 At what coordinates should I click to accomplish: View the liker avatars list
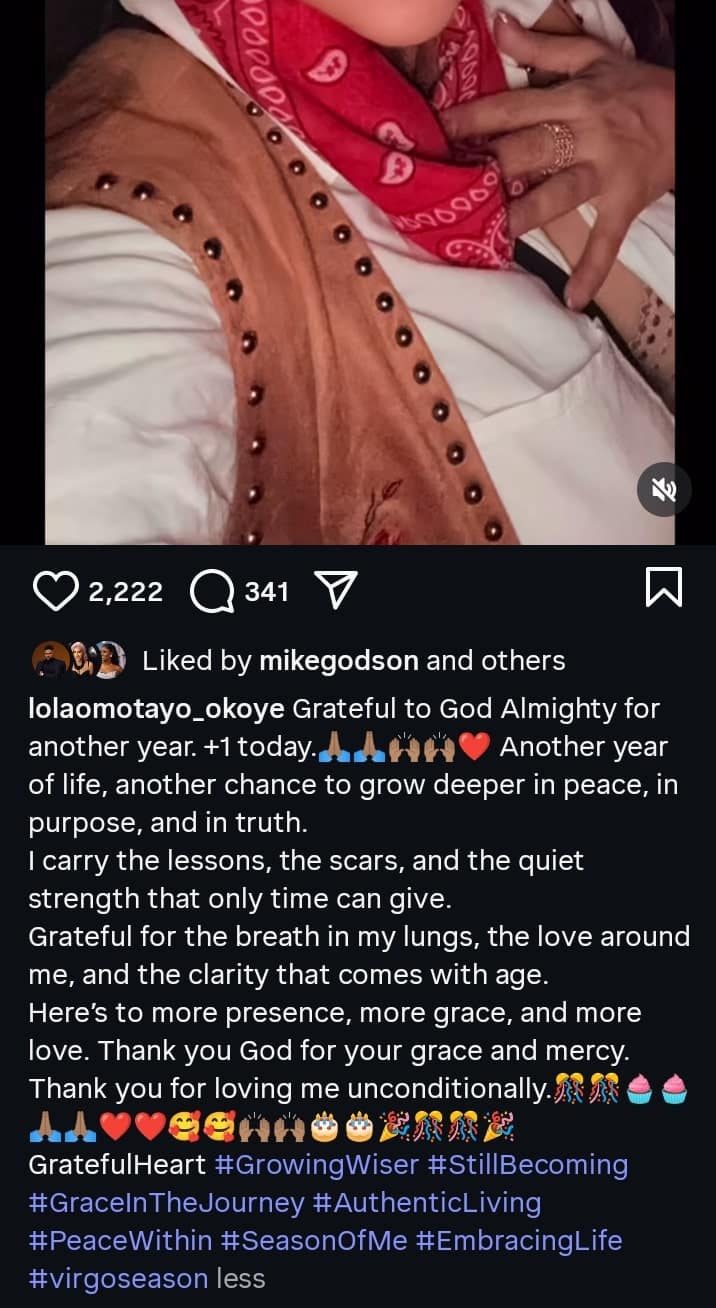click(84, 659)
